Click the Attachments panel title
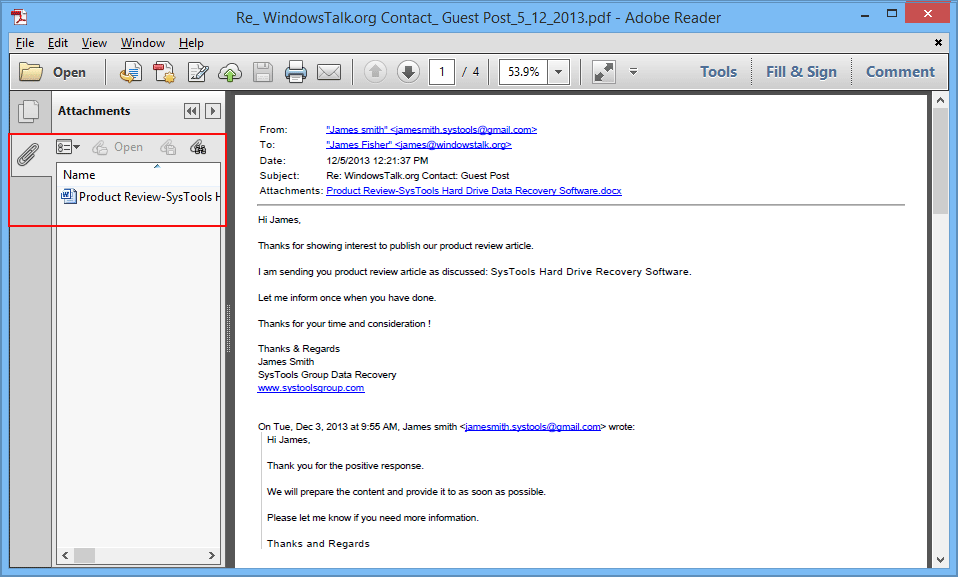958x577 pixels. [x=94, y=111]
